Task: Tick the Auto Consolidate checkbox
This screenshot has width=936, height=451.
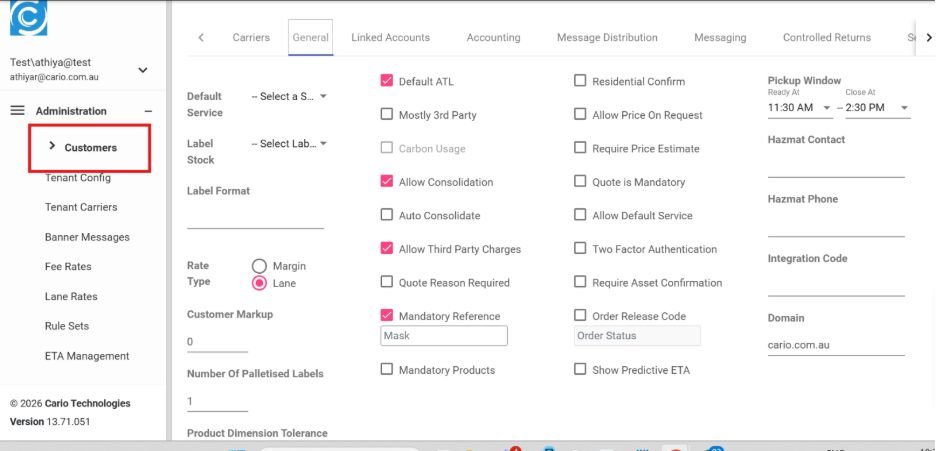Action: coord(387,215)
